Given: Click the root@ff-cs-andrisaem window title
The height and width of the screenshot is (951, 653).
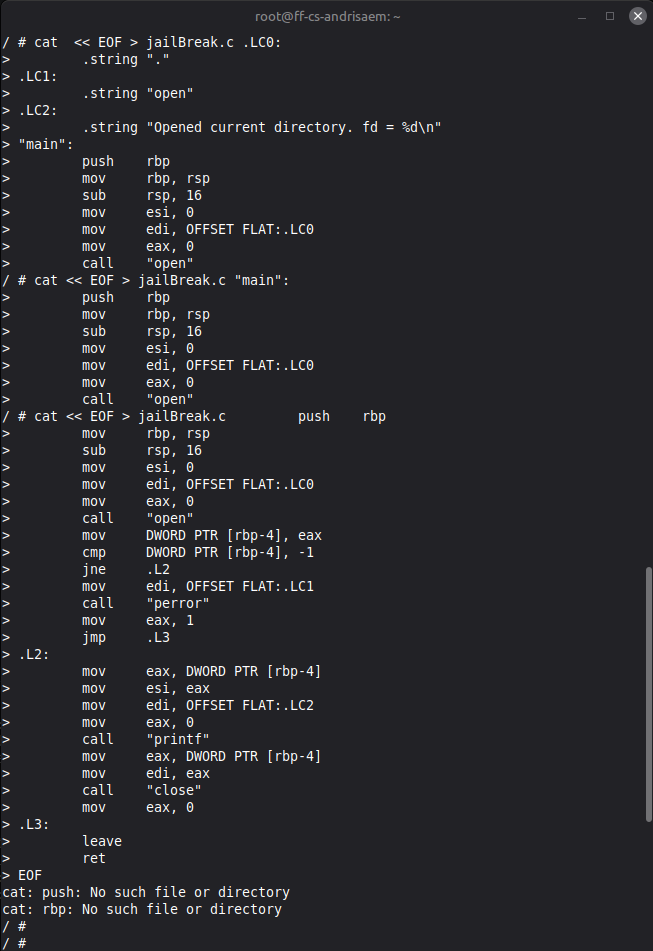Looking at the screenshot, I should click(x=327, y=16).
